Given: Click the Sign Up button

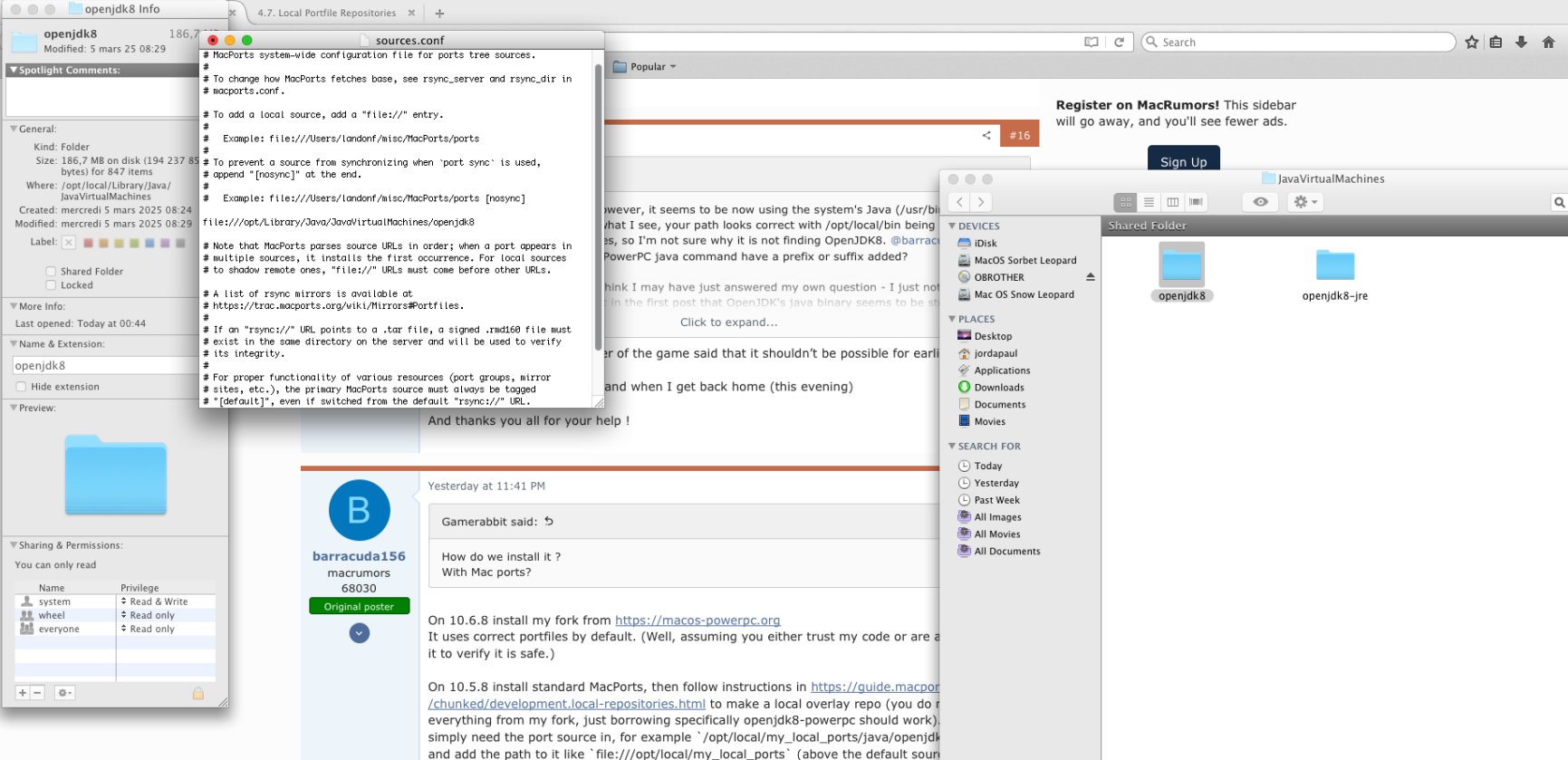Looking at the screenshot, I should click(1184, 159).
